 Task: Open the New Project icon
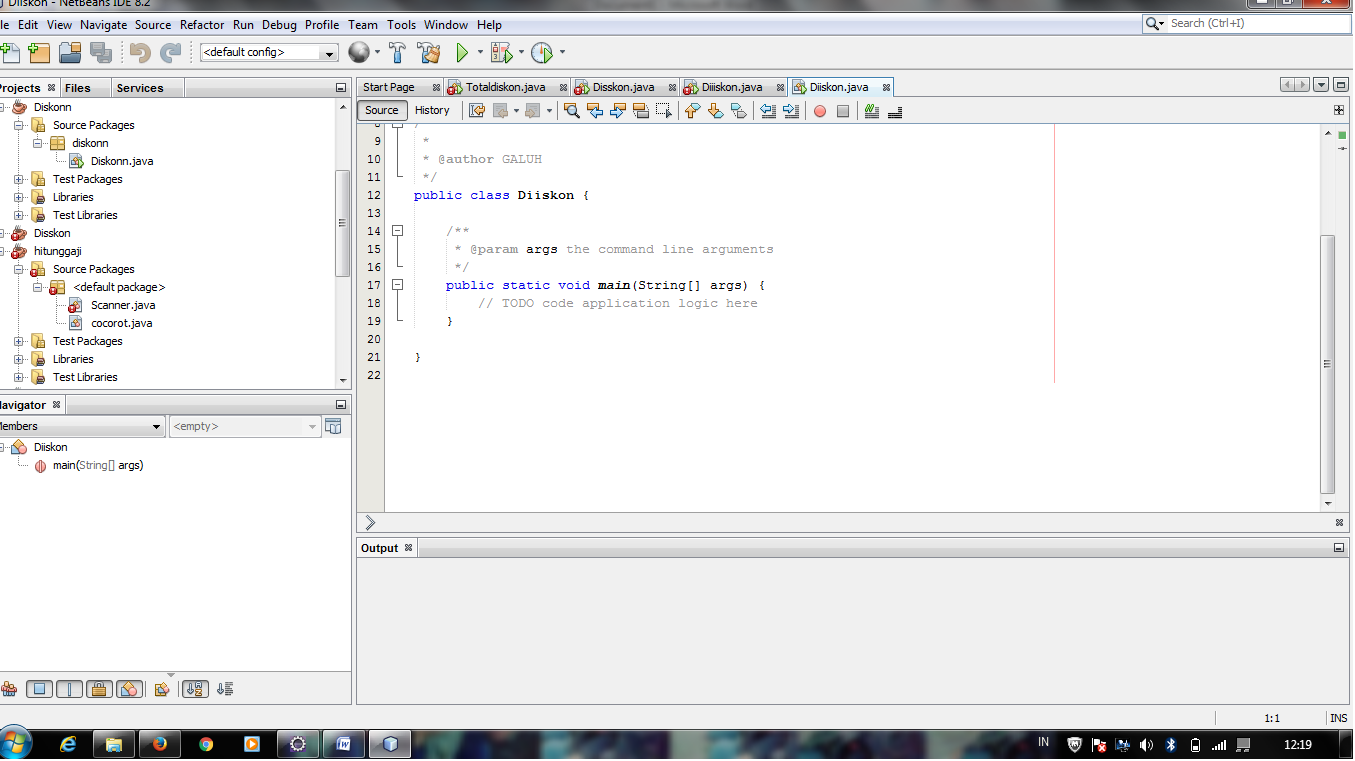[39, 52]
